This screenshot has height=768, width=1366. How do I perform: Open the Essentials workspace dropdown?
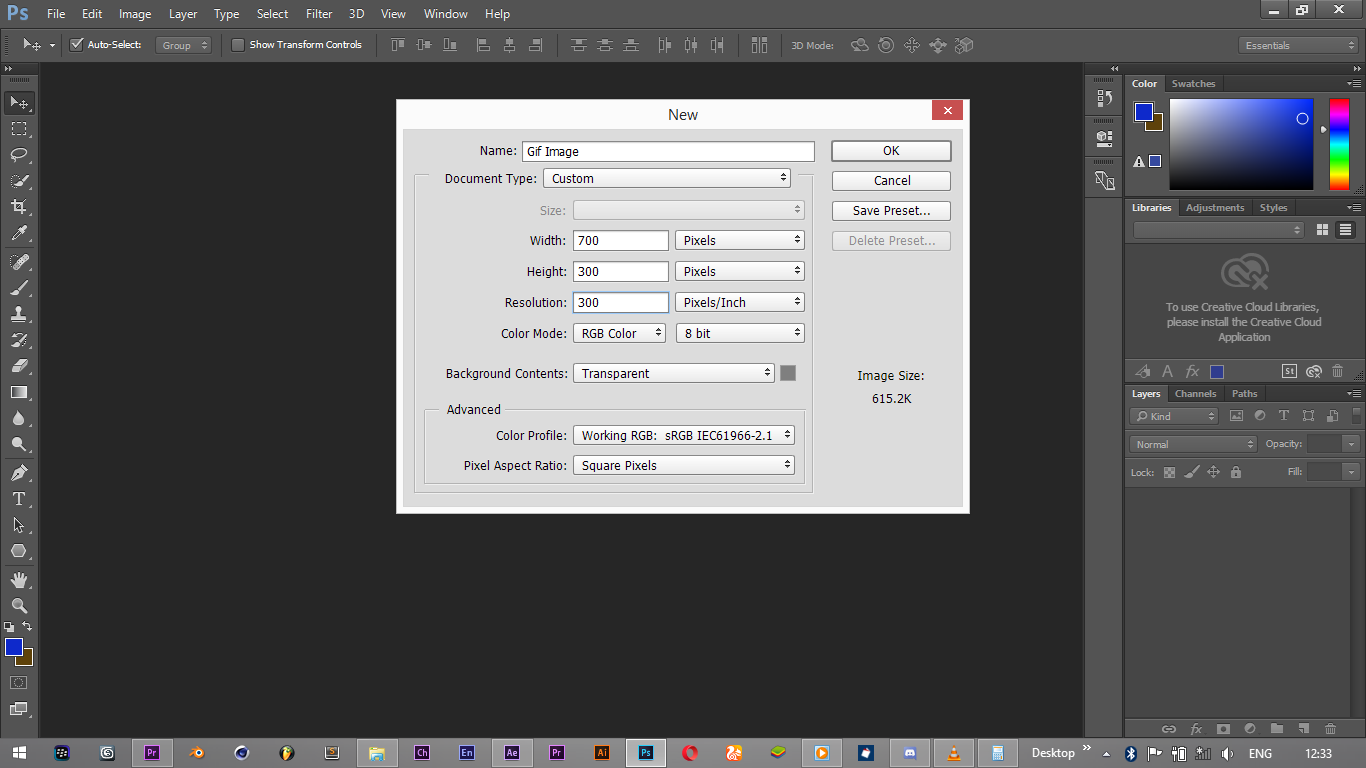click(1298, 45)
